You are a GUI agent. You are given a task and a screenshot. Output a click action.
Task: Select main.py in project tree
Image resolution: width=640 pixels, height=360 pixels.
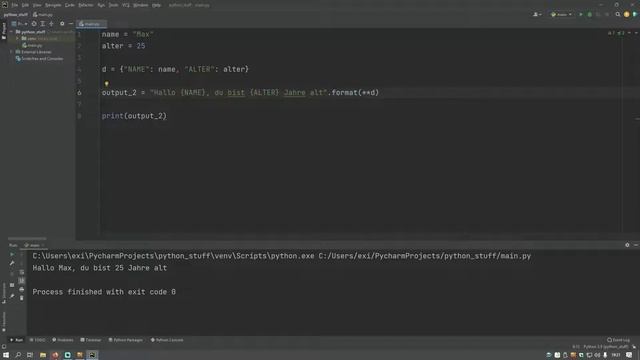[33, 45]
